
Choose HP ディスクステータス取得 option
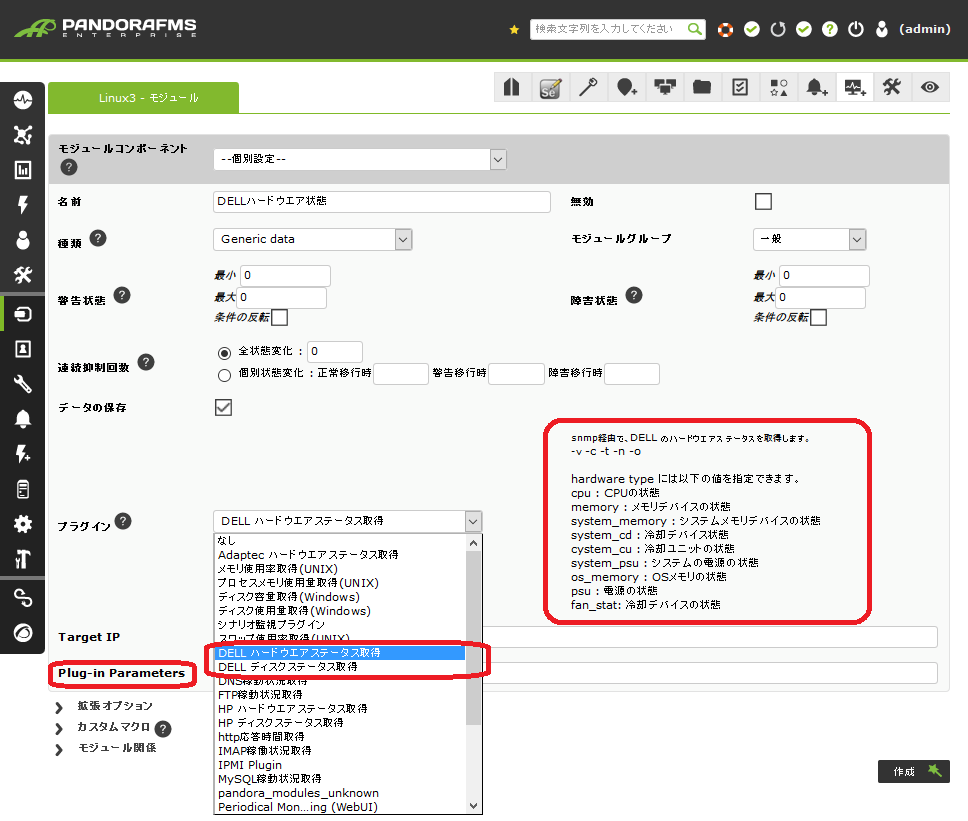(340, 723)
